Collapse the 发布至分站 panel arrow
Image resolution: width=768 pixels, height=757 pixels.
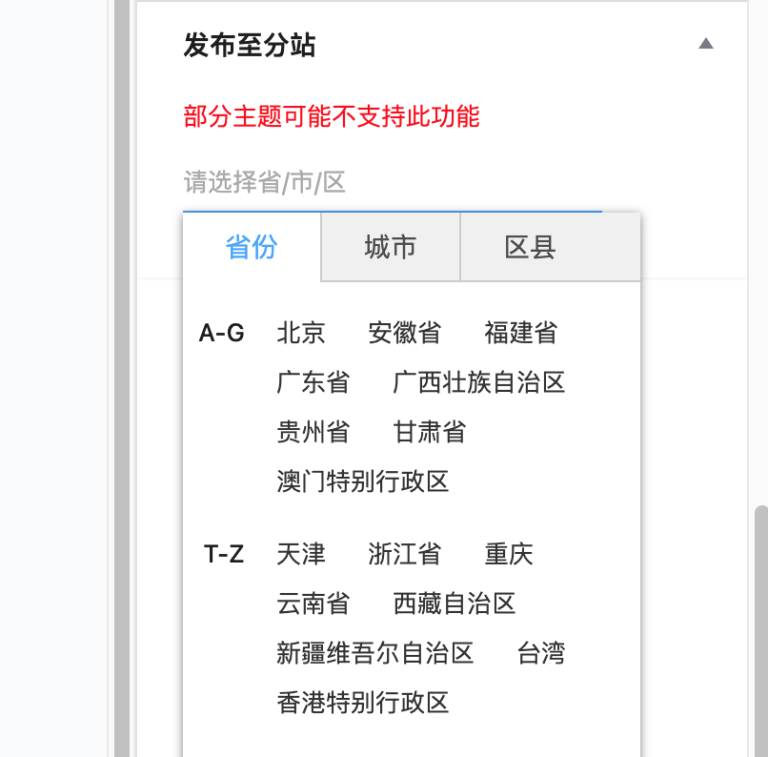706,44
